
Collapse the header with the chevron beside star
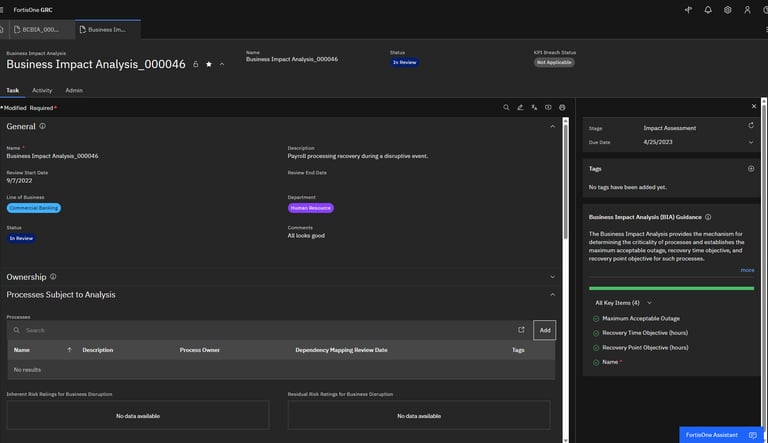pyautogui.click(x=222, y=64)
